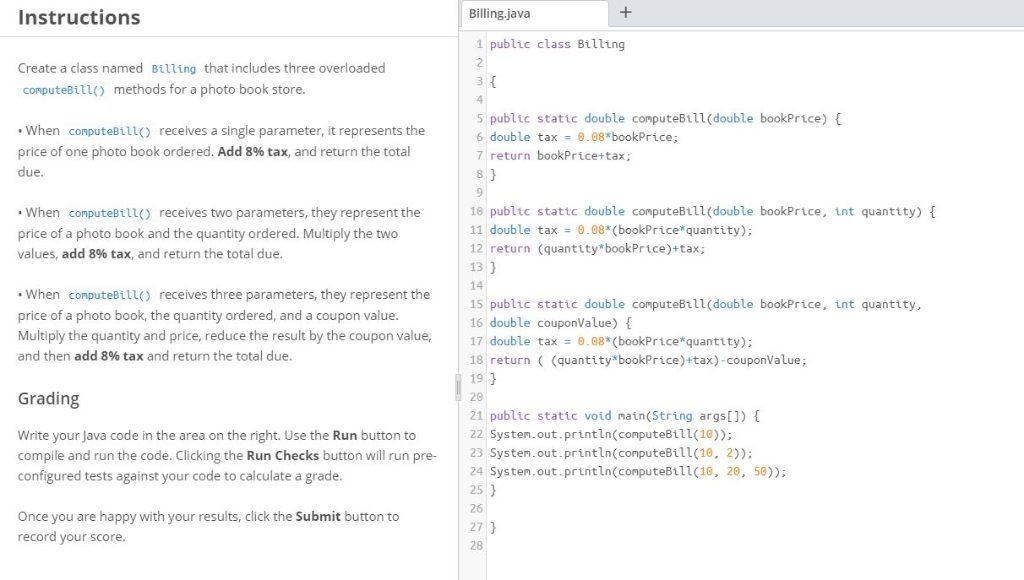Place cursor on the main method declaration
This screenshot has height=580, width=1024.
pyautogui.click(x=610, y=415)
